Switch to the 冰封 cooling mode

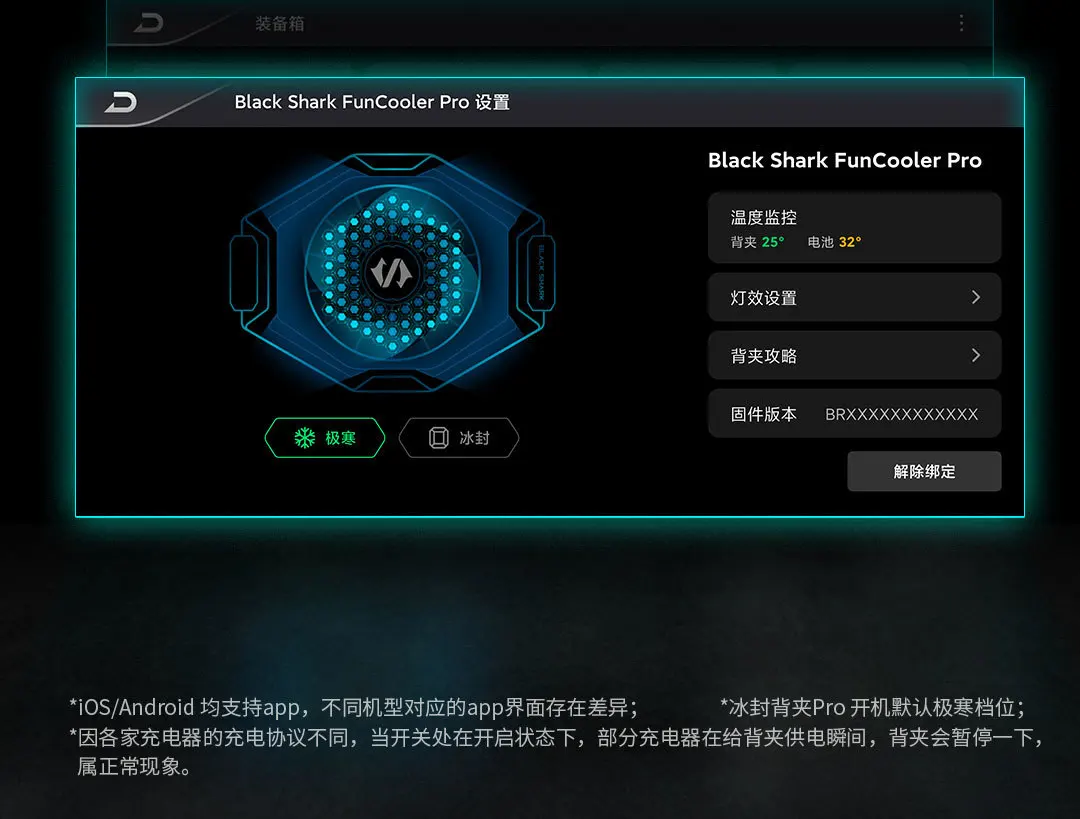point(459,438)
